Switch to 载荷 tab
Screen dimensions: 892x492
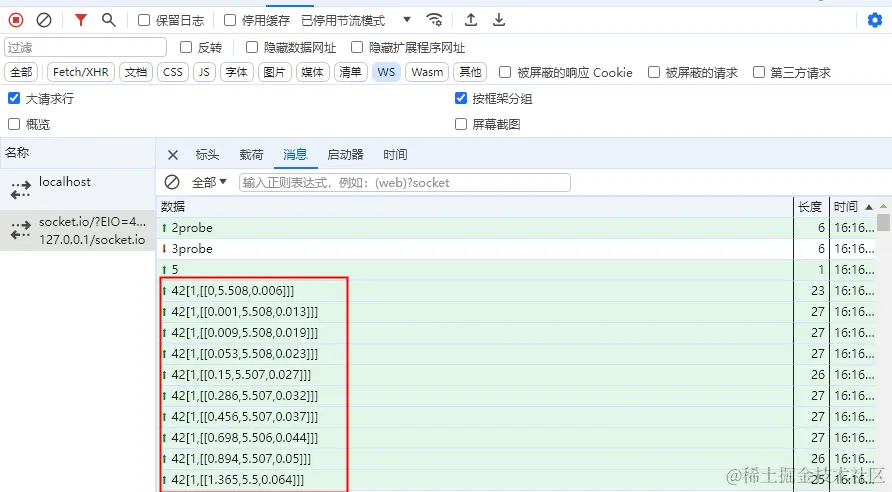point(251,155)
